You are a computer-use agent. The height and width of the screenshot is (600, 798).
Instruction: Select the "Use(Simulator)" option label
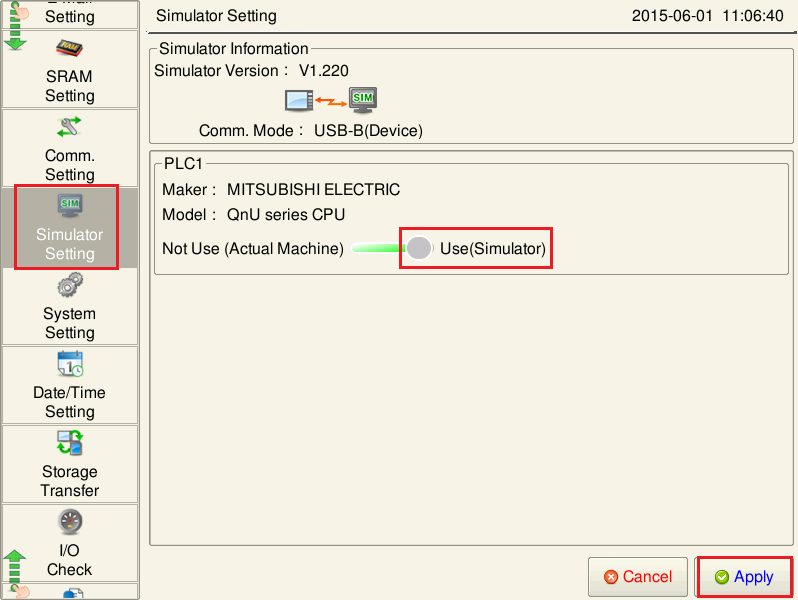(493, 248)
